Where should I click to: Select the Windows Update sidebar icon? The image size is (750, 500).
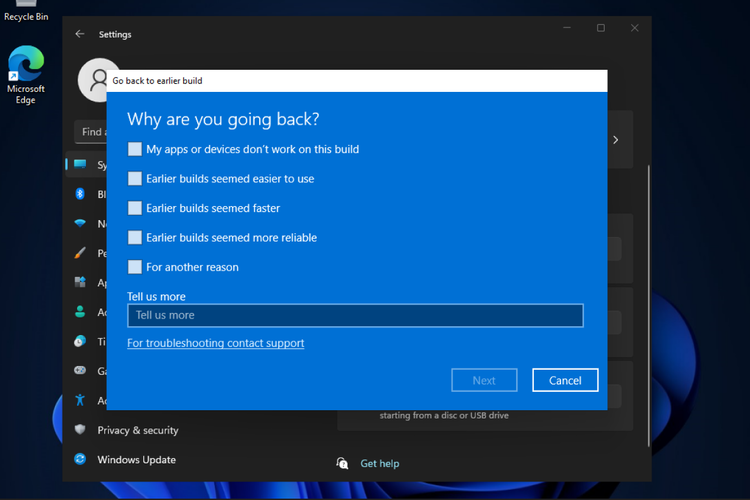80,459
